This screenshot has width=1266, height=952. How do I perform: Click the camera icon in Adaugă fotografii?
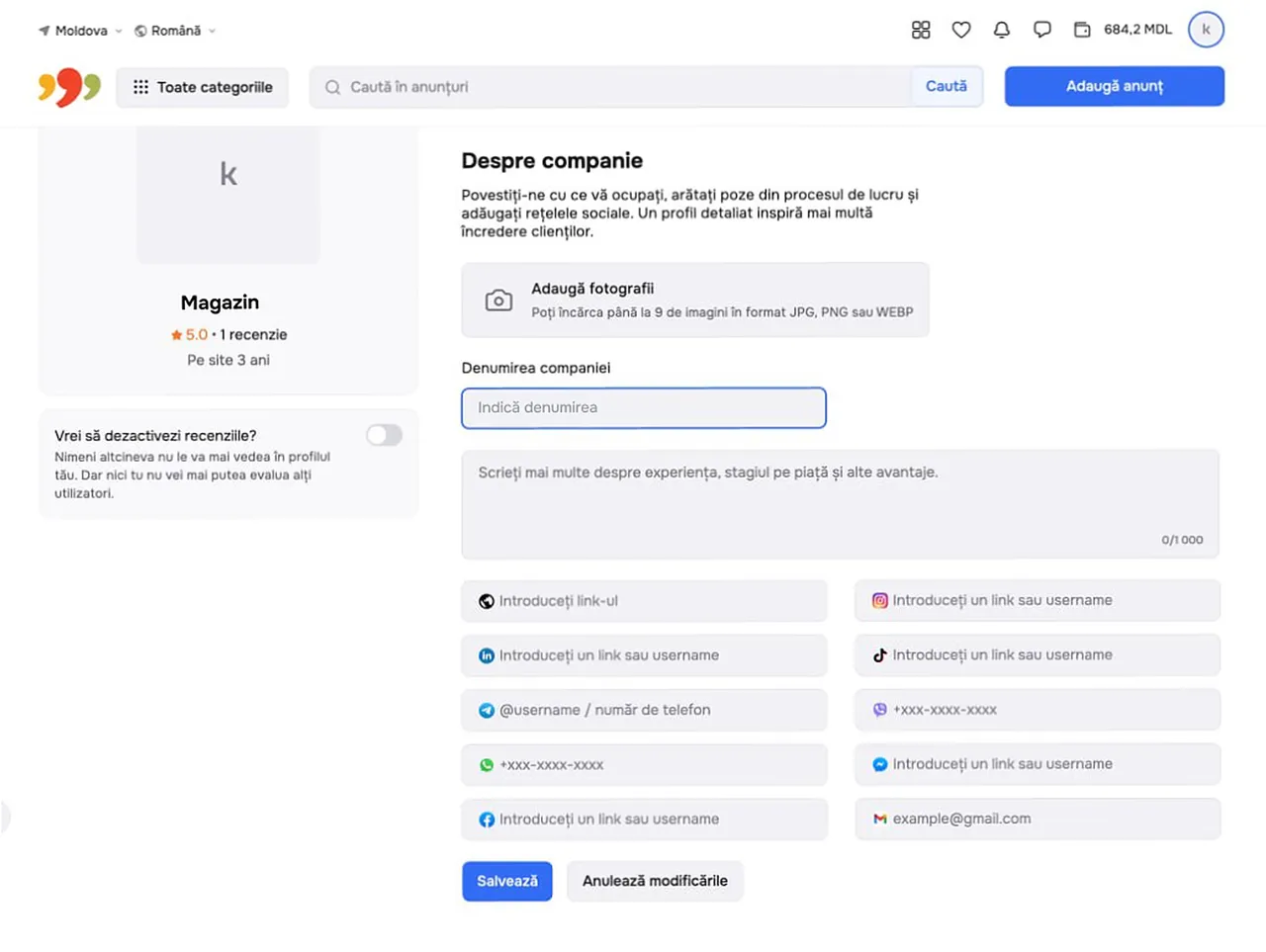pos(498,300)
